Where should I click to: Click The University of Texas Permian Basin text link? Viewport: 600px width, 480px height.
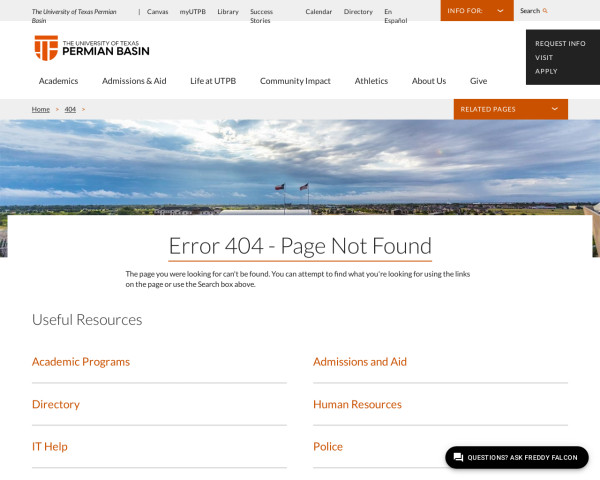[x=74, y=16]
